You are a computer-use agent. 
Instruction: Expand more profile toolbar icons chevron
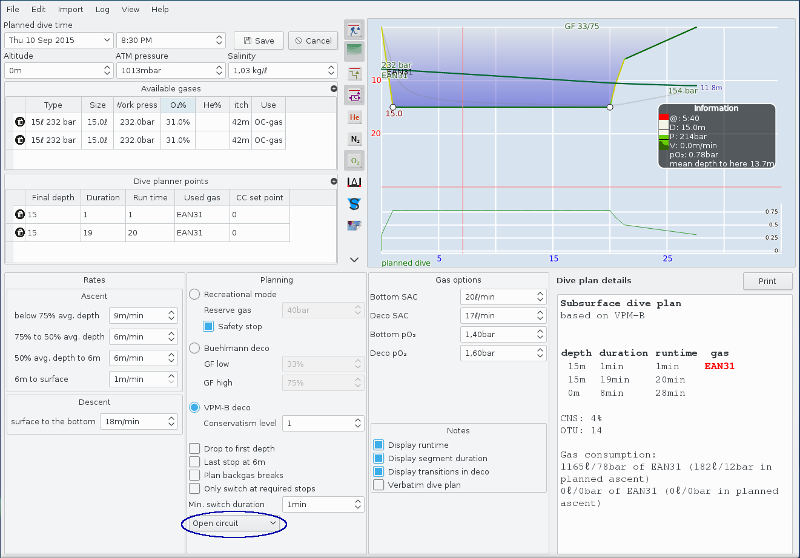354,260
